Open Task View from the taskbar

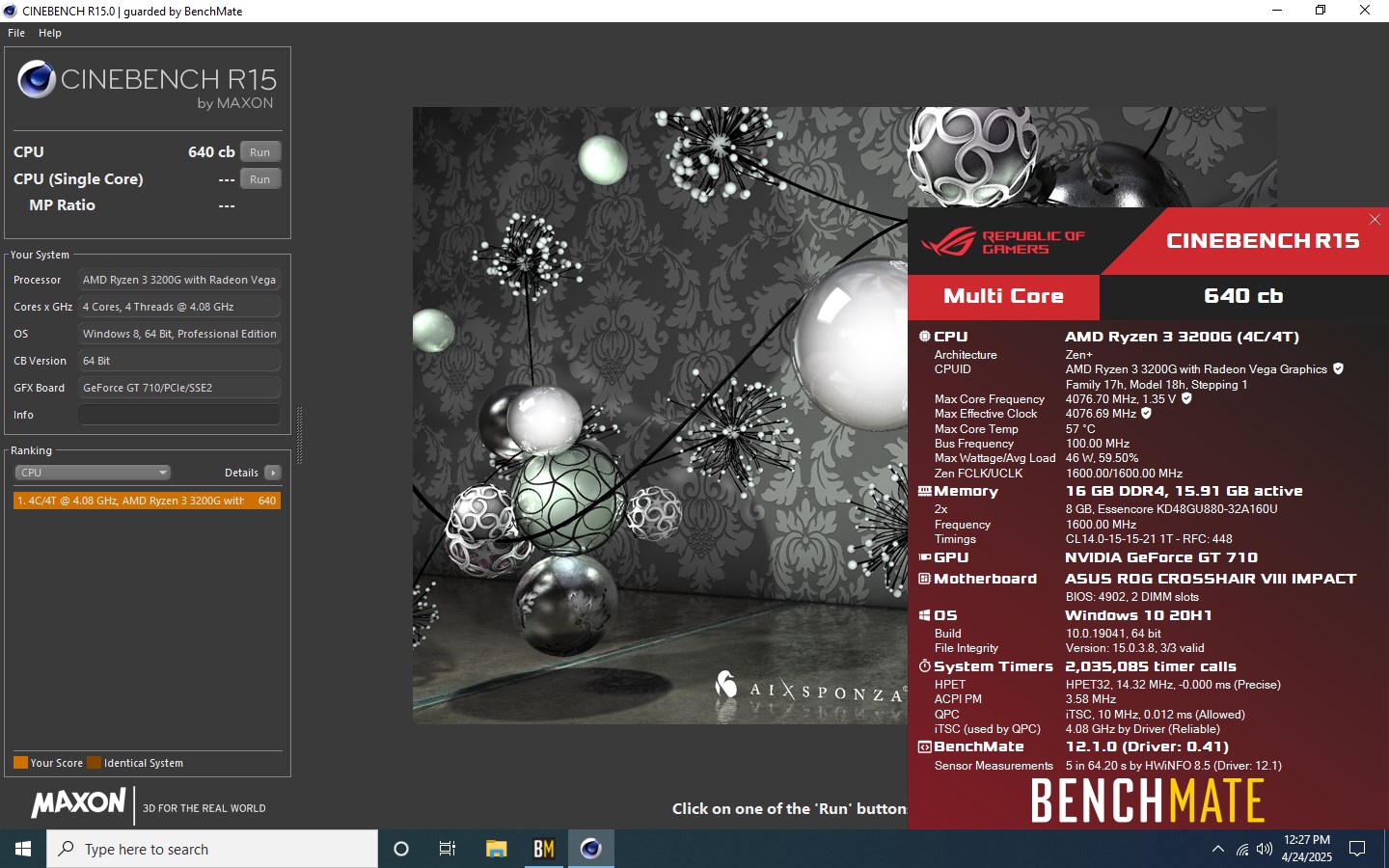coord(448,849)
